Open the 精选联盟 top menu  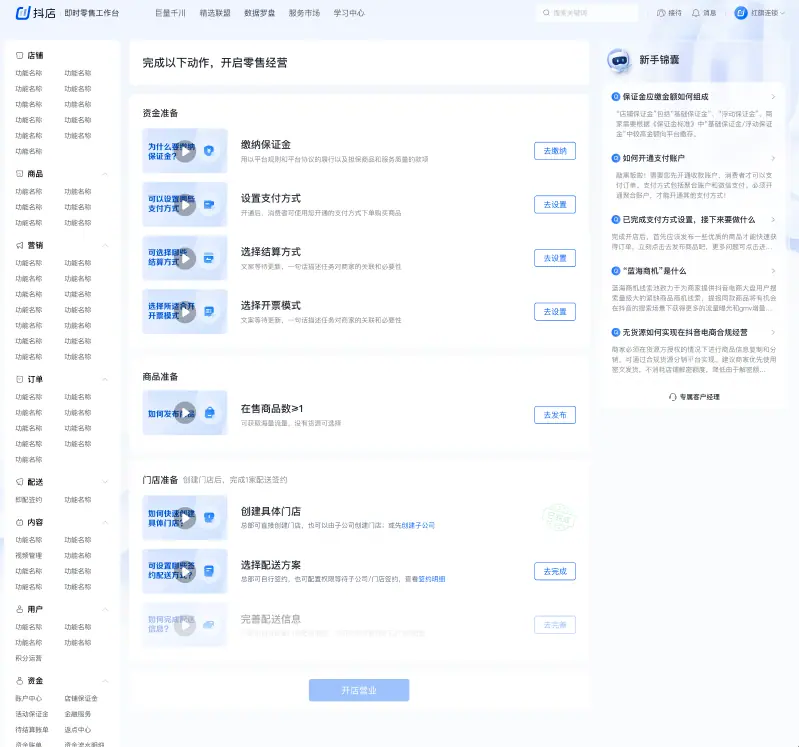pos(215,13)
